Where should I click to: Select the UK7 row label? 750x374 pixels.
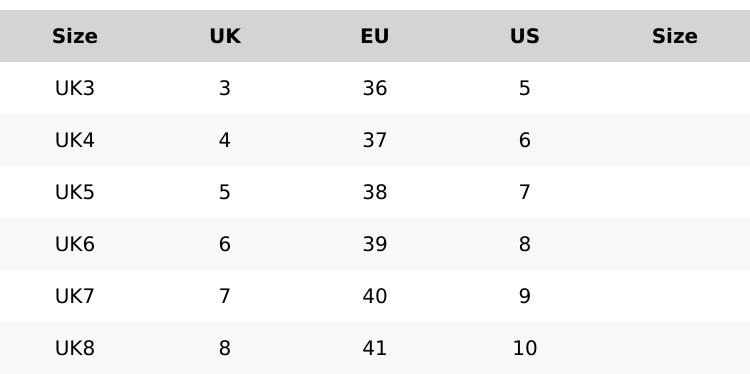(75, 296)
